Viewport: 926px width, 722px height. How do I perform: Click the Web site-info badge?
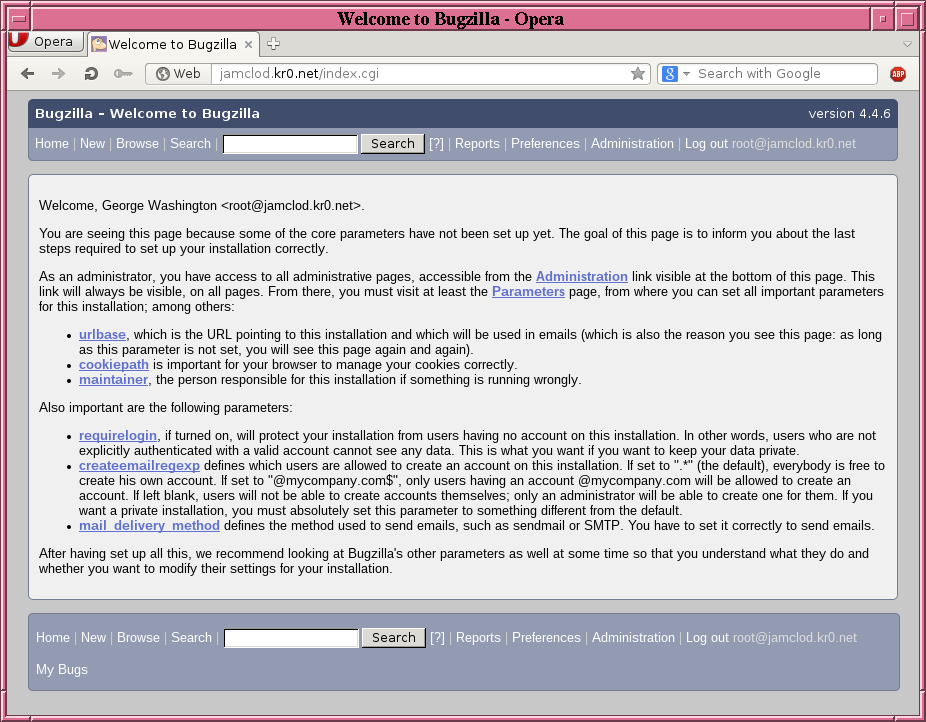[x=178, y=74]
